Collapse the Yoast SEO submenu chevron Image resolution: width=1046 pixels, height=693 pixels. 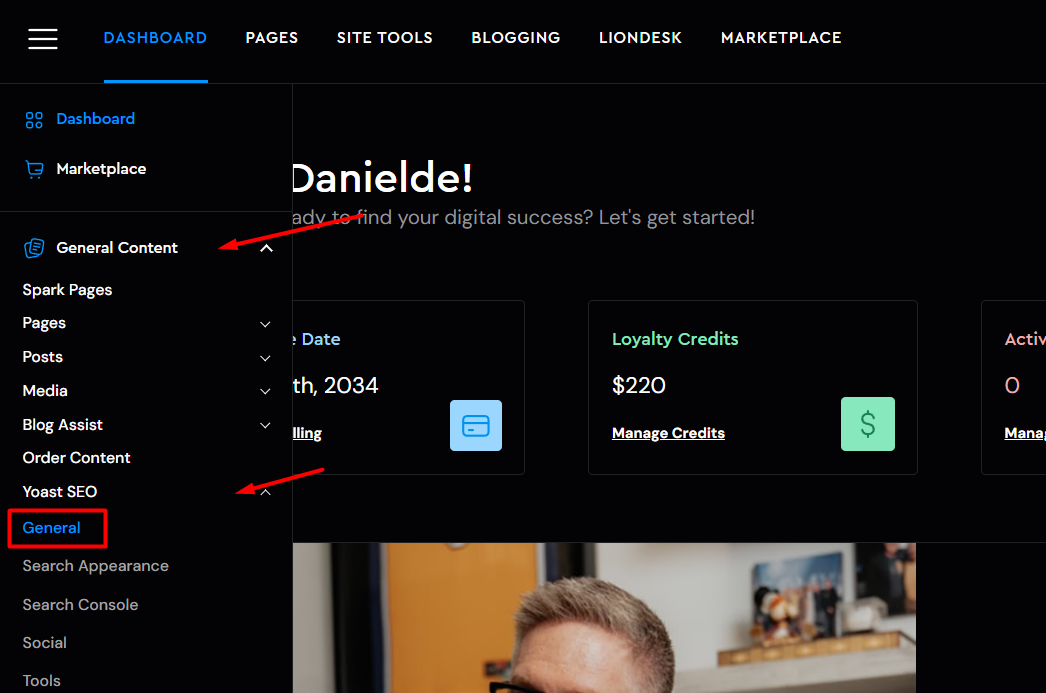[266, 492]
